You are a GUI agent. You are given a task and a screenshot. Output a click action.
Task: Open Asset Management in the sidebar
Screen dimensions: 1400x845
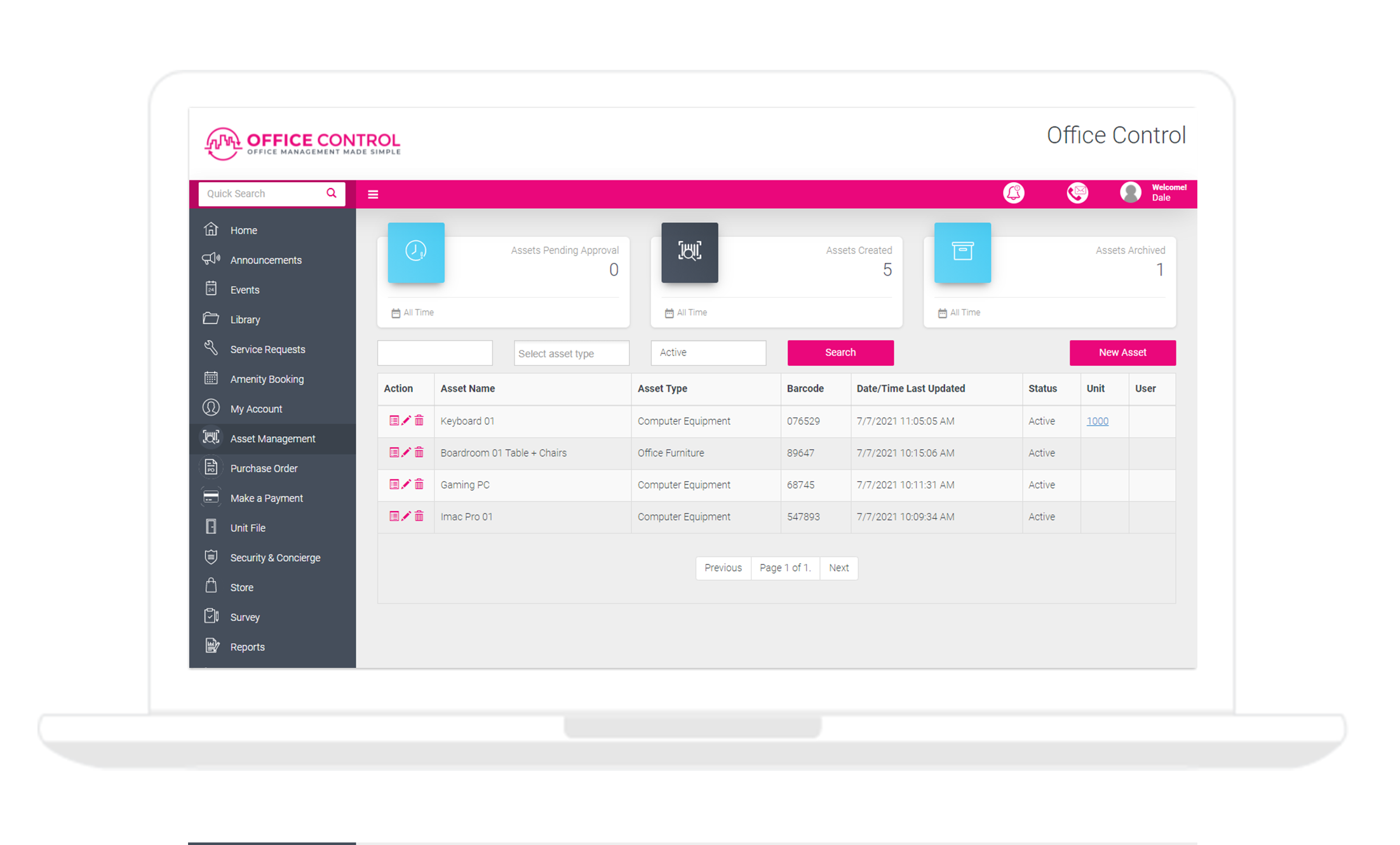273,439
